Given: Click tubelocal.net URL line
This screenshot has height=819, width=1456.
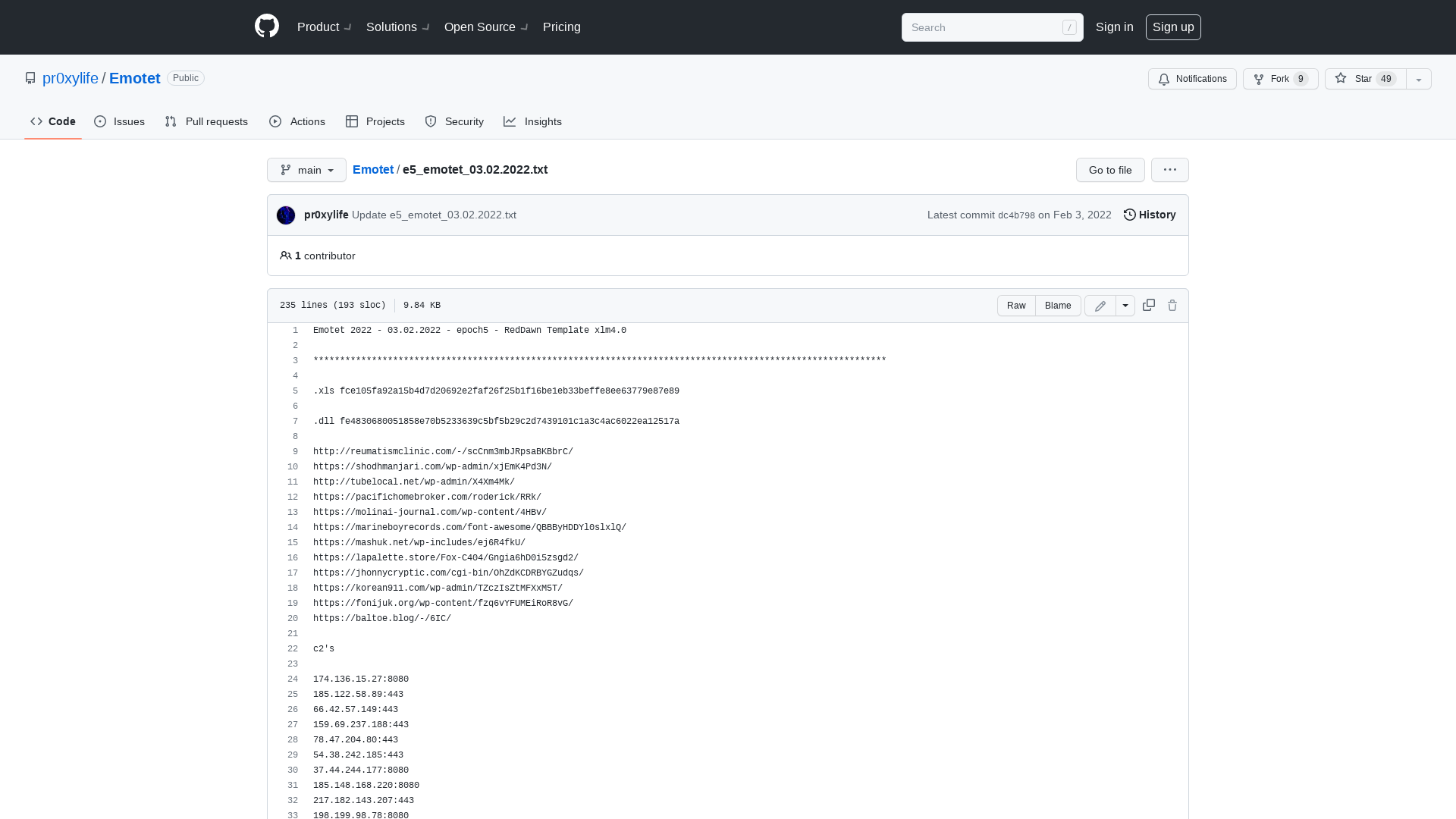Looking at the screenshot, I should pyautogui.click(x=414, y=482).
